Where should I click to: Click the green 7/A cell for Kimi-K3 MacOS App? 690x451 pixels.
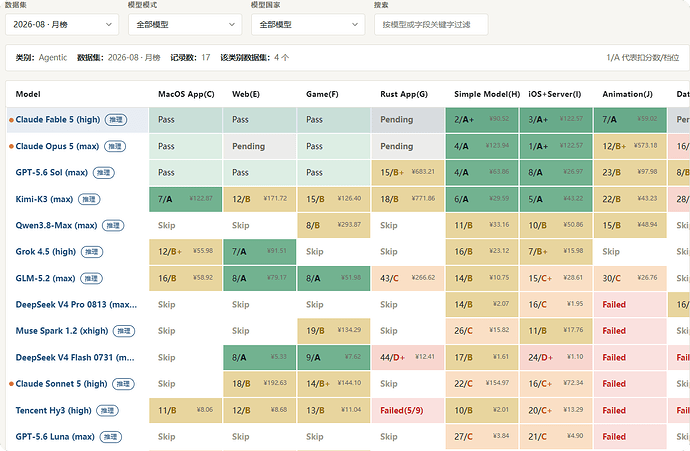[x=186, y=199]
